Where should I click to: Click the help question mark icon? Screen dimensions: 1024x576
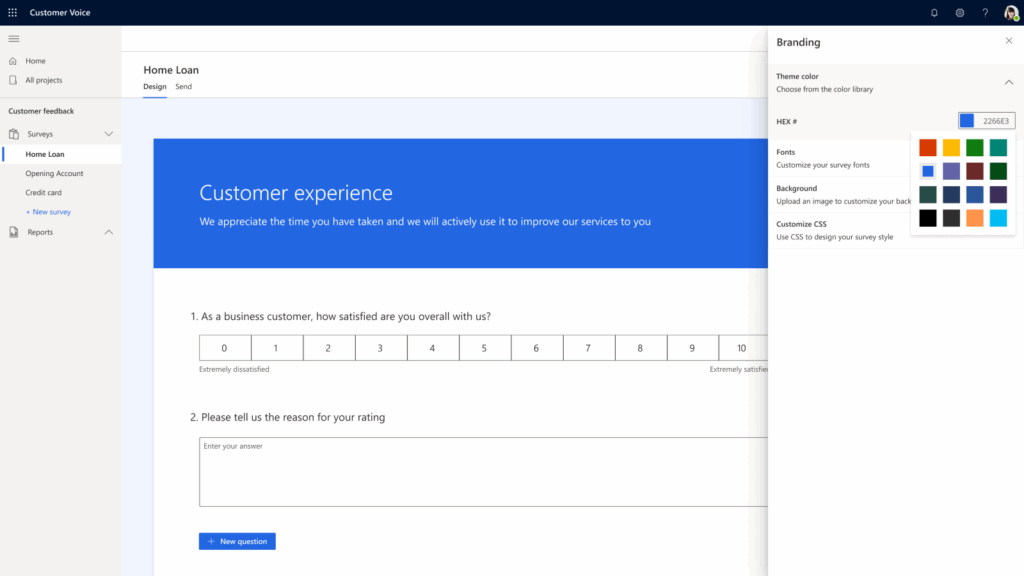(985, 13)
